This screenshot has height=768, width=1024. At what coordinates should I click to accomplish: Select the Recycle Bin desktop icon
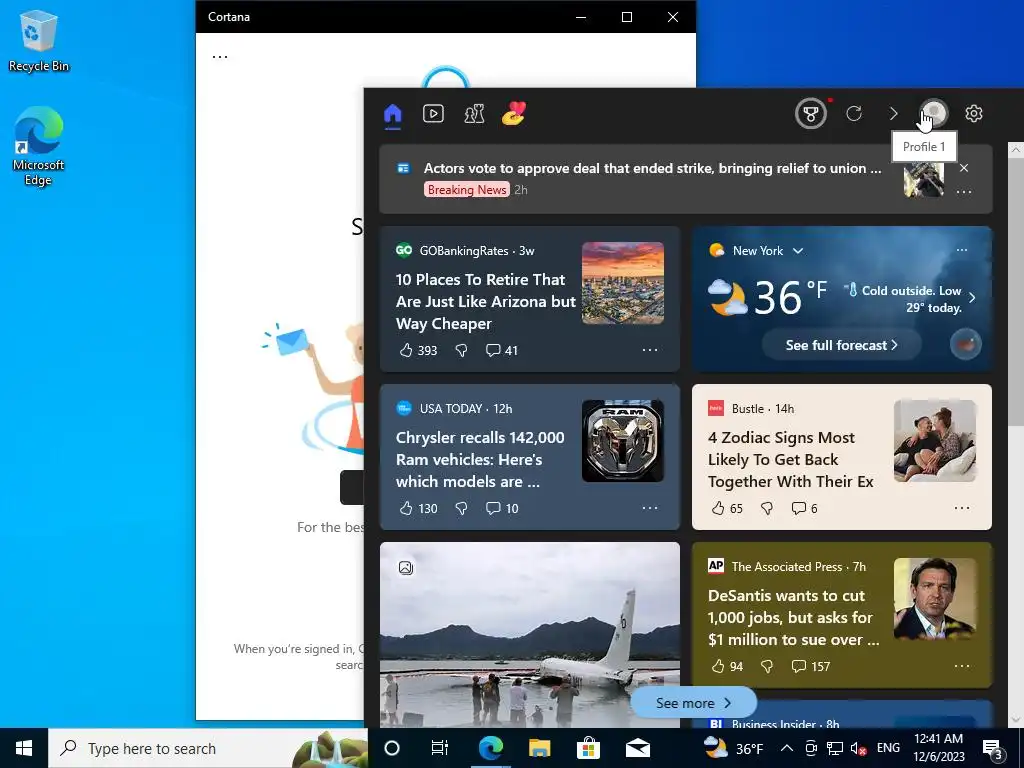[39, 40]
